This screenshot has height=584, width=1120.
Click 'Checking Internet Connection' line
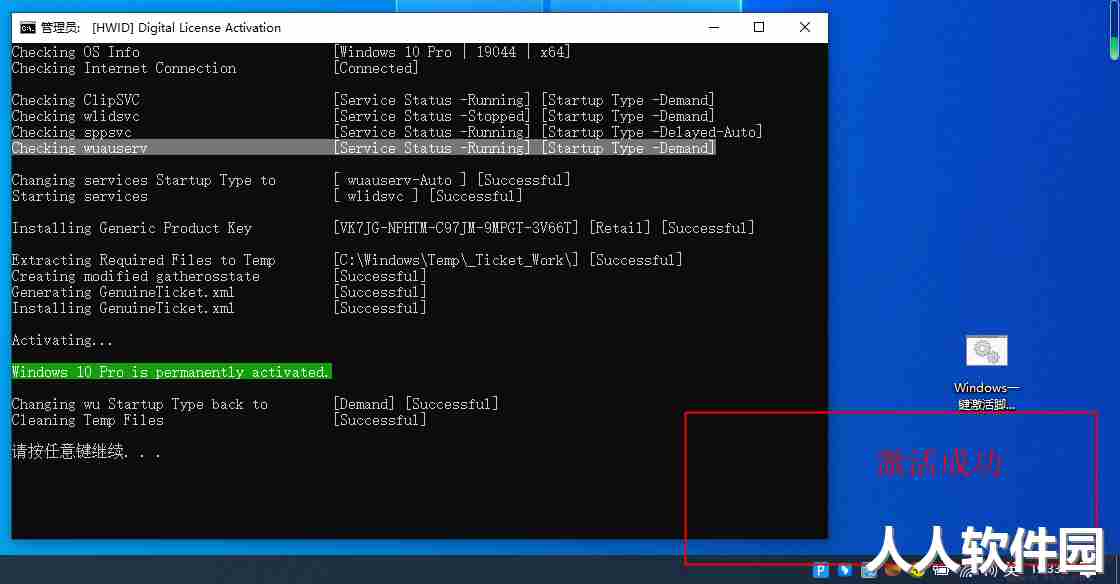(x=124, y=69)
